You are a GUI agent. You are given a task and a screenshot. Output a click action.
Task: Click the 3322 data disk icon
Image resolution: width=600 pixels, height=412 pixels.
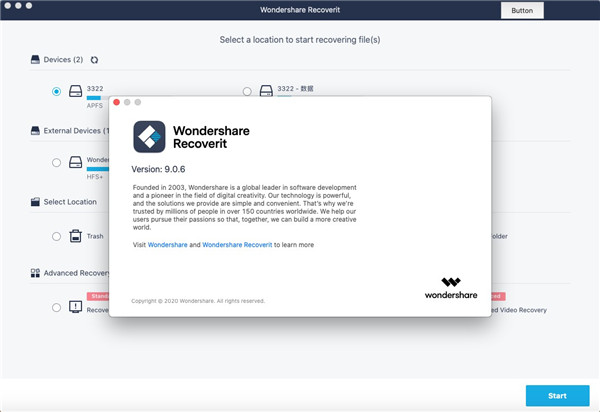266,91
